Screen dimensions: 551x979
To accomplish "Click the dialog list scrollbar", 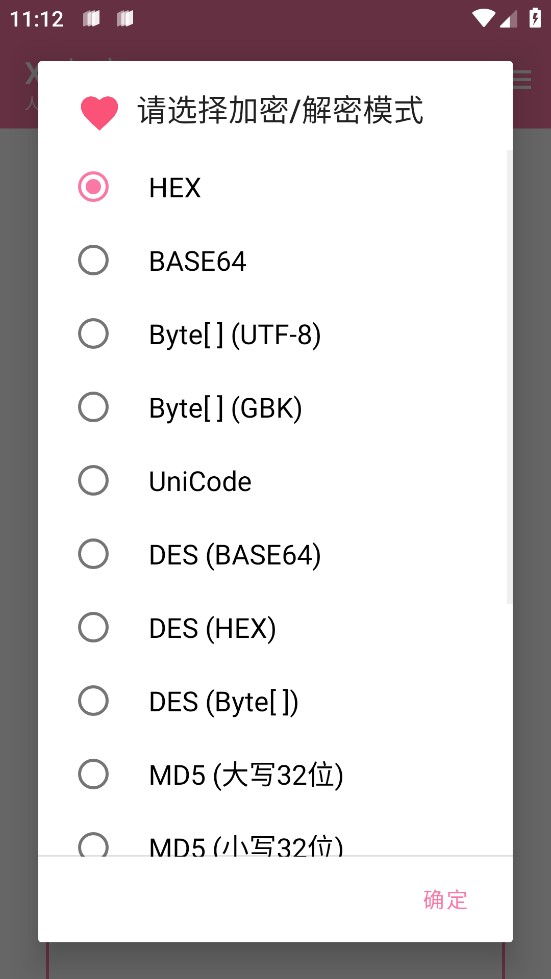I will pos(510,377).
